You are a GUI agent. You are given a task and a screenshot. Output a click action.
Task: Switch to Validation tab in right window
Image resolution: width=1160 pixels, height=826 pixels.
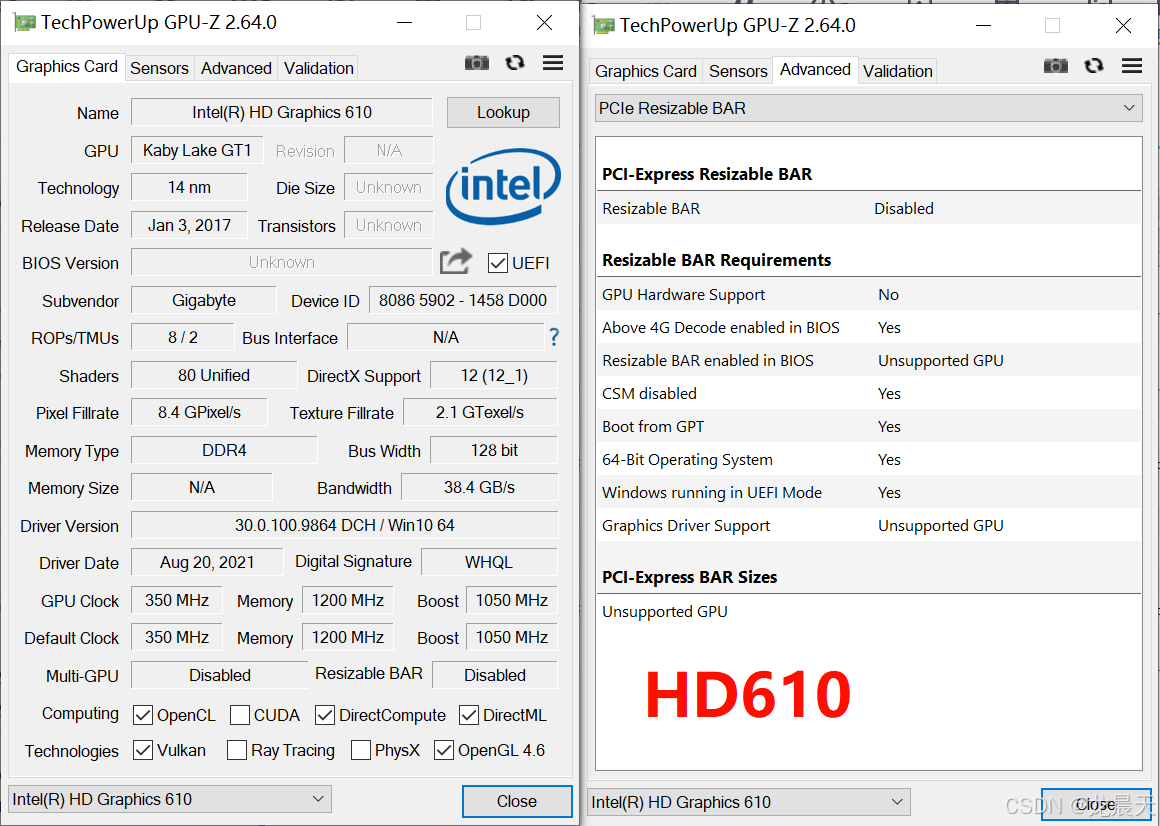(897, 71)
